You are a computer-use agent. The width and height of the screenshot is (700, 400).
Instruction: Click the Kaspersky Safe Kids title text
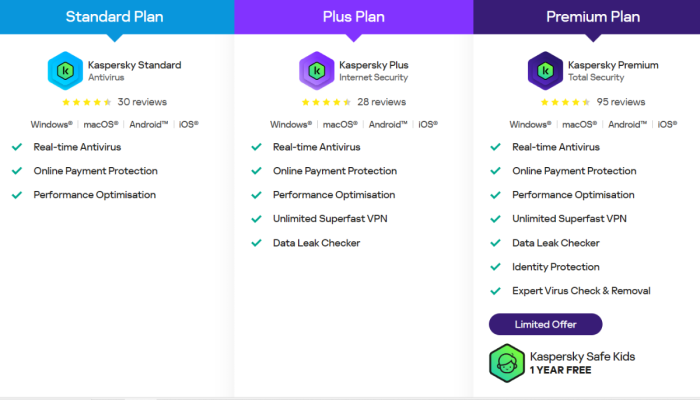[582, 356]
